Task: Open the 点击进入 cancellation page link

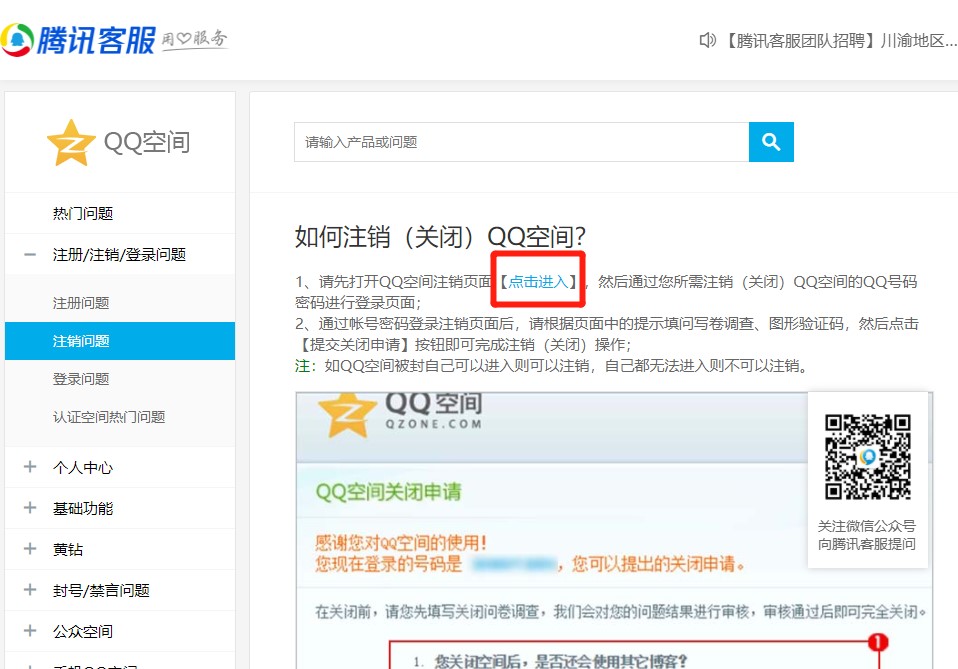Action: point(538,282)
